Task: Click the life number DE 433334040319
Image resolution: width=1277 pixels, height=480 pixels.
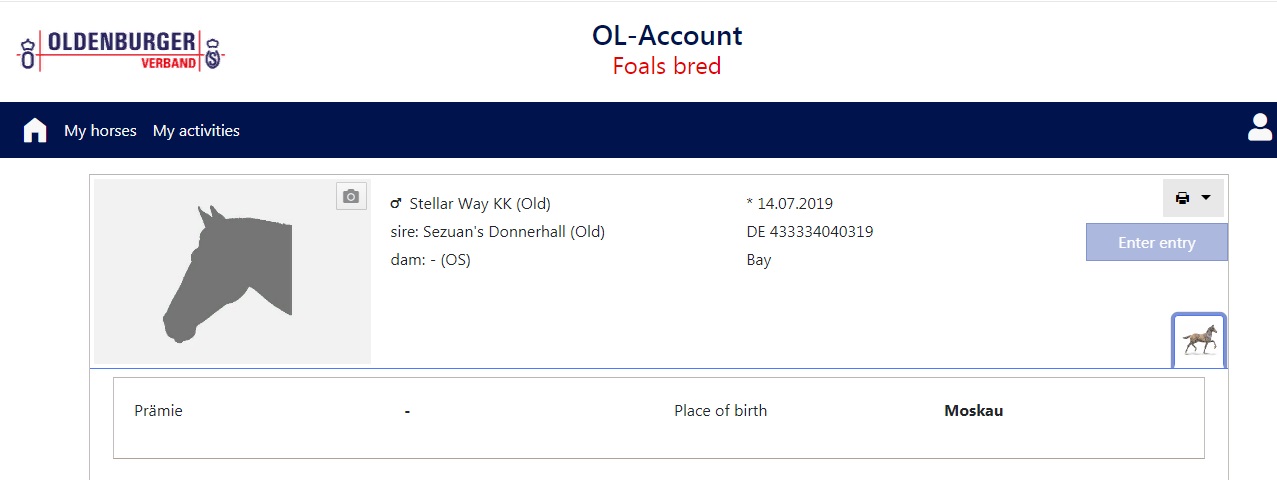Action: pyautogui.click(x=809, y=232)
